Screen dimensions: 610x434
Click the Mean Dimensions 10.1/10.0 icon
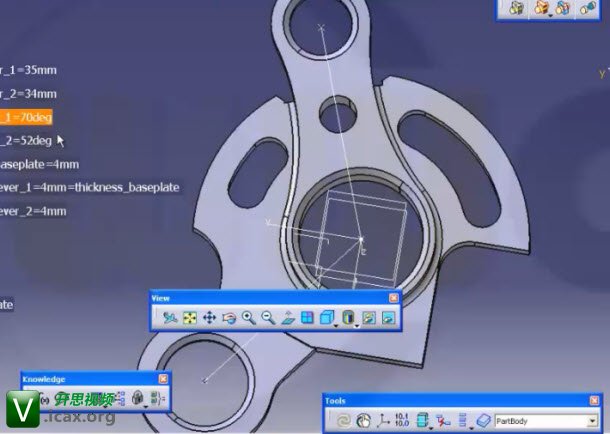(401, 420)
